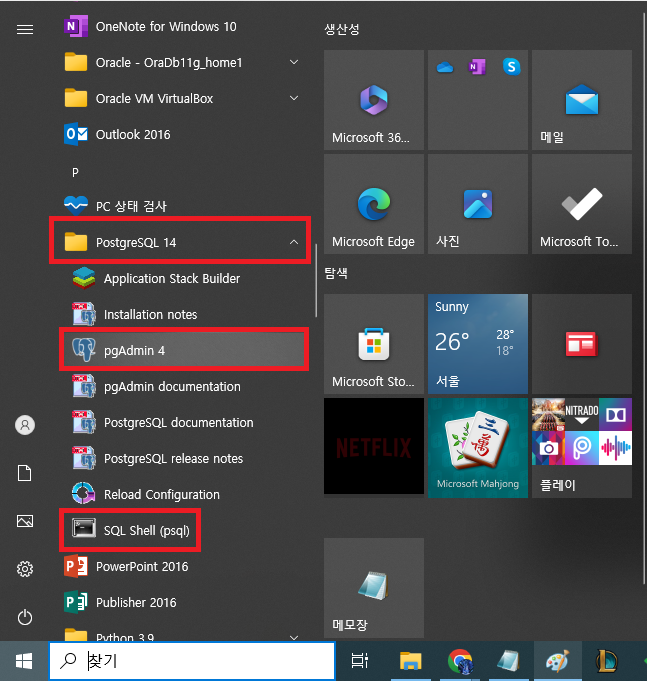Launch SQL Shell (psql)
647x681 pixels.
(182, 530)
